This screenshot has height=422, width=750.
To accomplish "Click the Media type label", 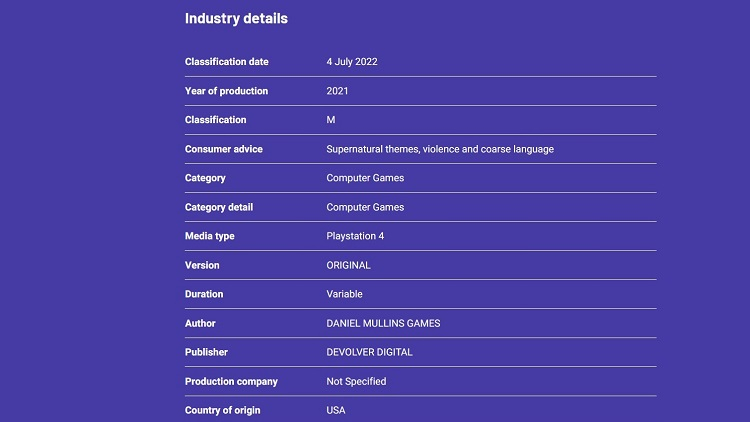I will pyautogui.click(x=209, y=236).
